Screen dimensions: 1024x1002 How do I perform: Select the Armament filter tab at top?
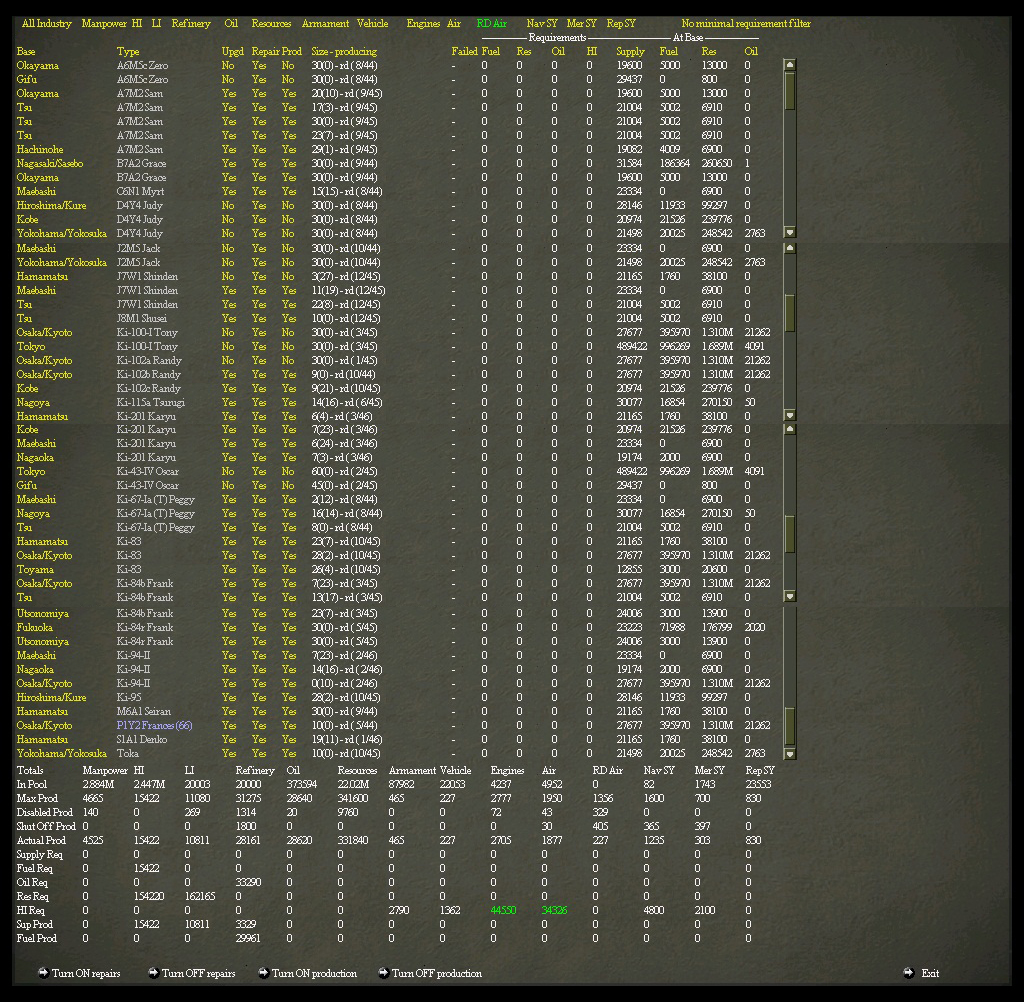(325, 24)
